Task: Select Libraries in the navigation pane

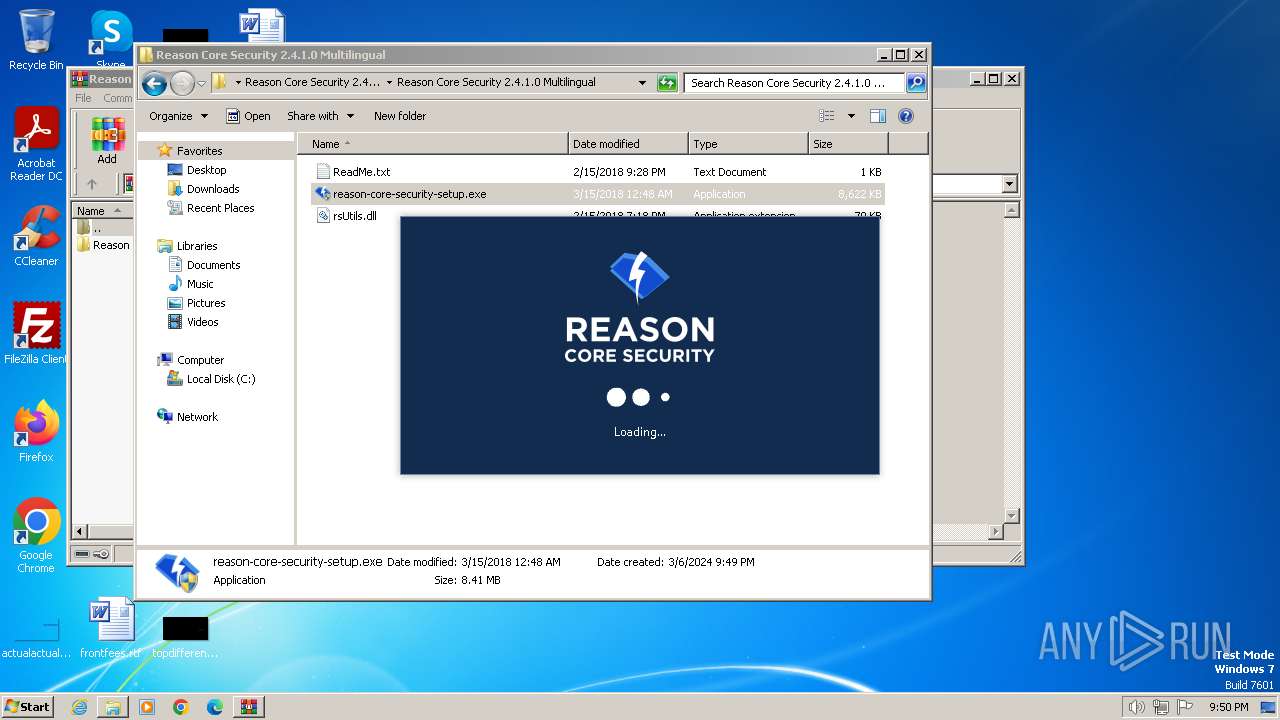Action: point(197,246)
